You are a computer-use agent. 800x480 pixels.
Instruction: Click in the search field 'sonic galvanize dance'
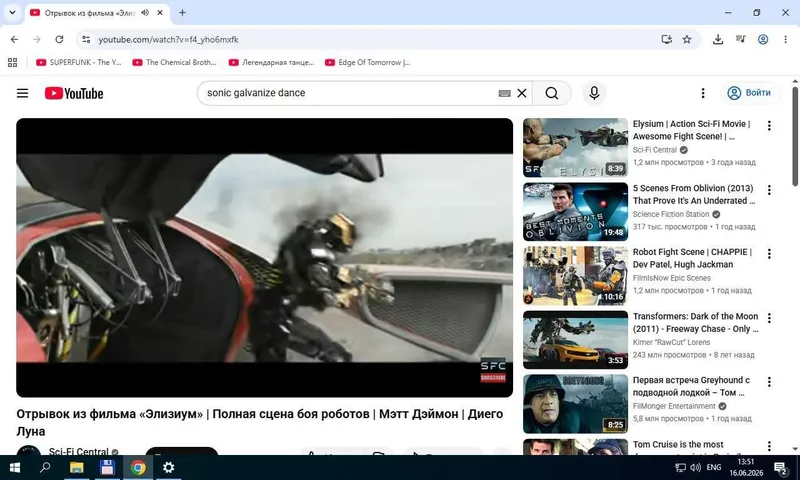click(349, 93)
